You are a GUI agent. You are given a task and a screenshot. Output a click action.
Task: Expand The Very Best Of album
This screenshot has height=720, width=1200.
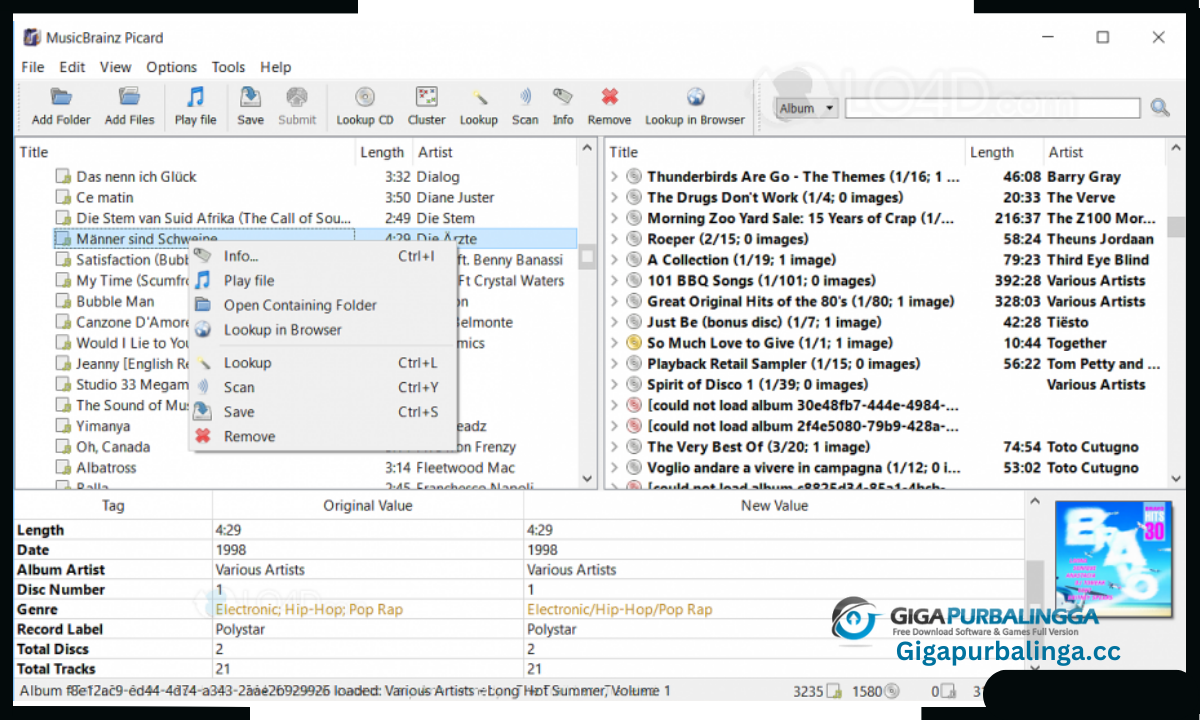point(614,447)
